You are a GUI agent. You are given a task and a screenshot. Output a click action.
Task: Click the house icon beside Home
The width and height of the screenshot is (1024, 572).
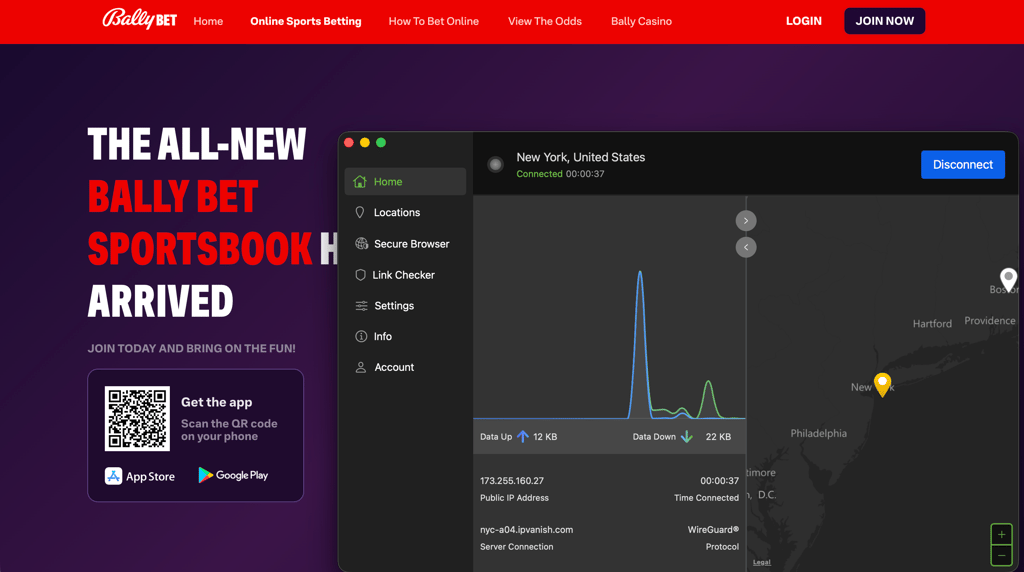[x=360, y=182]
